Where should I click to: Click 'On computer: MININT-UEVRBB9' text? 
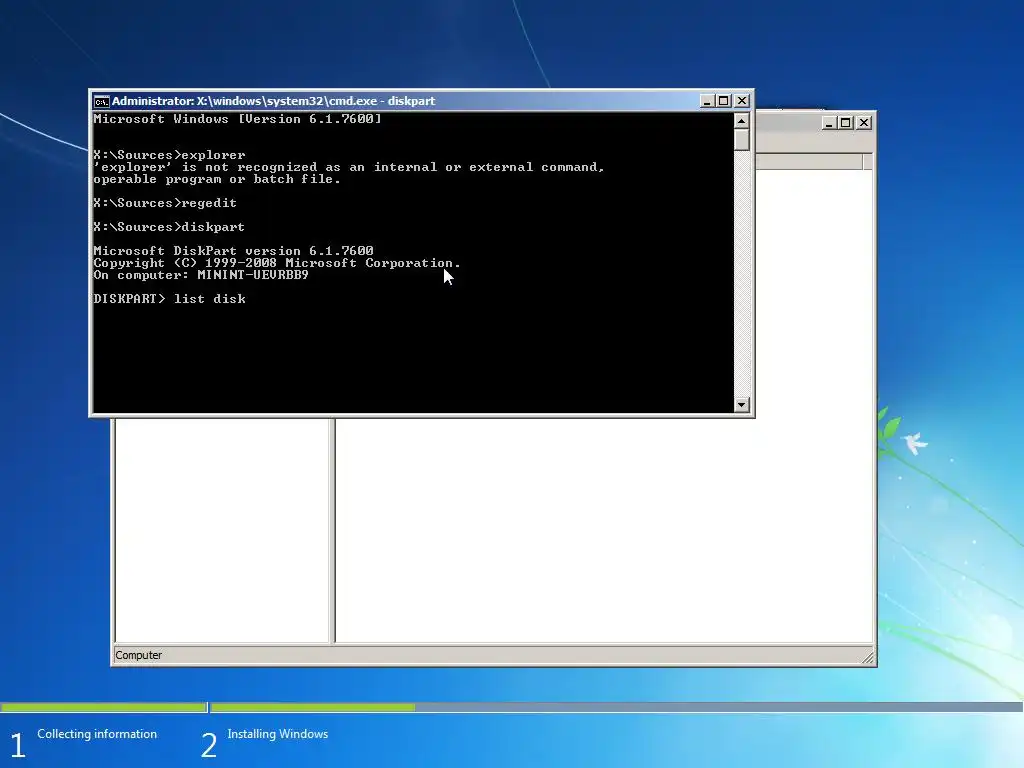(x=201, y=275)
